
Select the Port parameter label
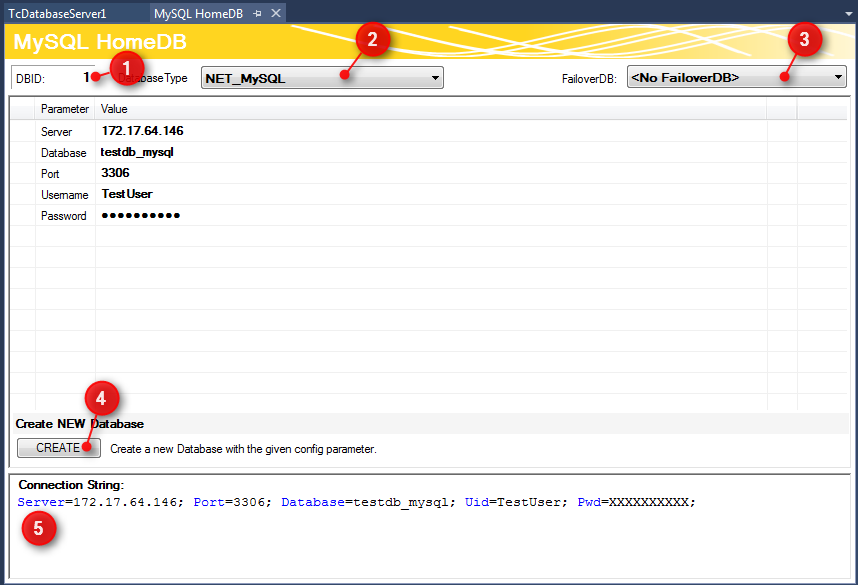tap(50, 174)
